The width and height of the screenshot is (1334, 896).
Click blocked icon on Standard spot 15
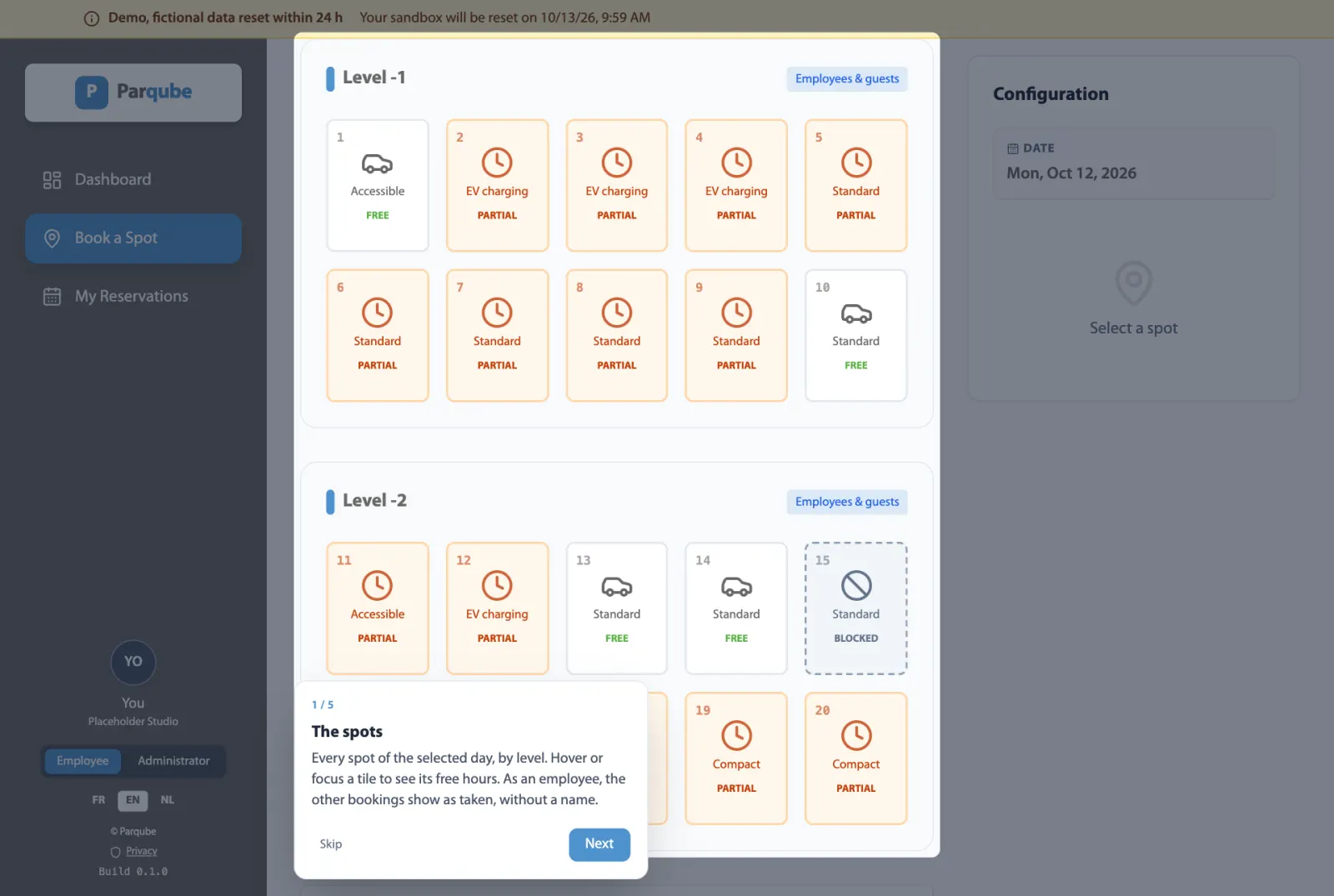856,586
